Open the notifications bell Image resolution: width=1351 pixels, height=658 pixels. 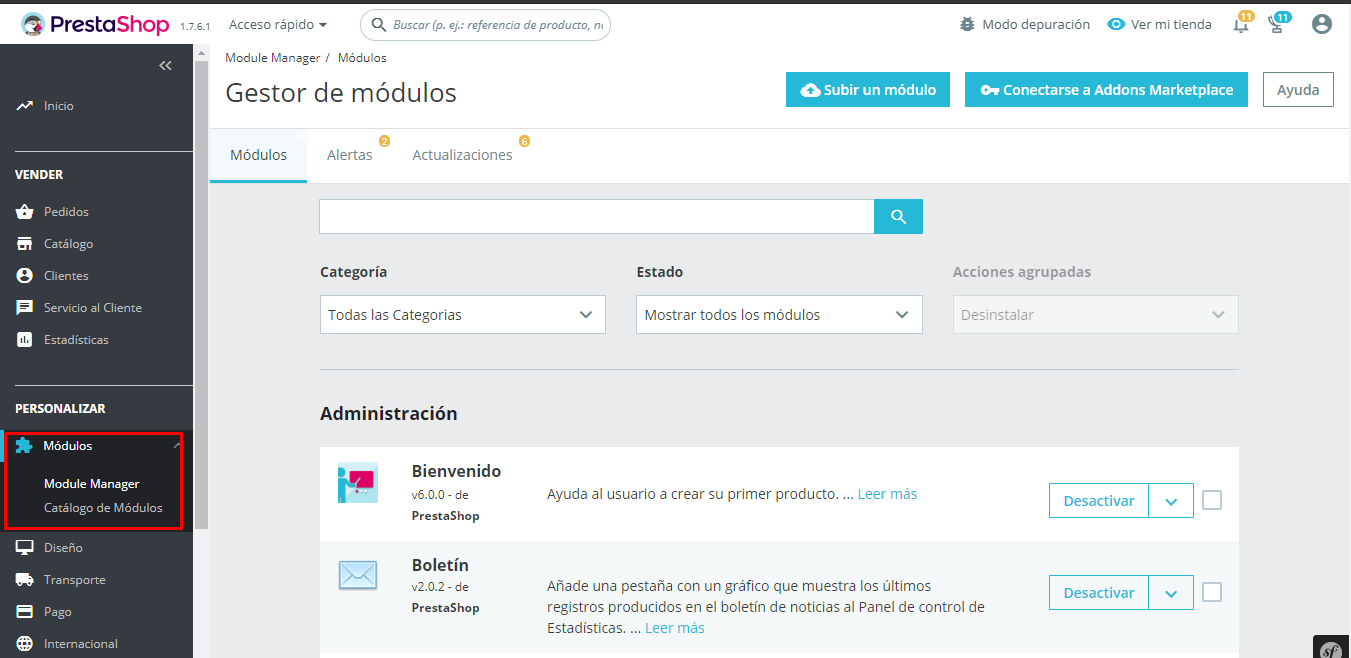tap(1241, 25)
